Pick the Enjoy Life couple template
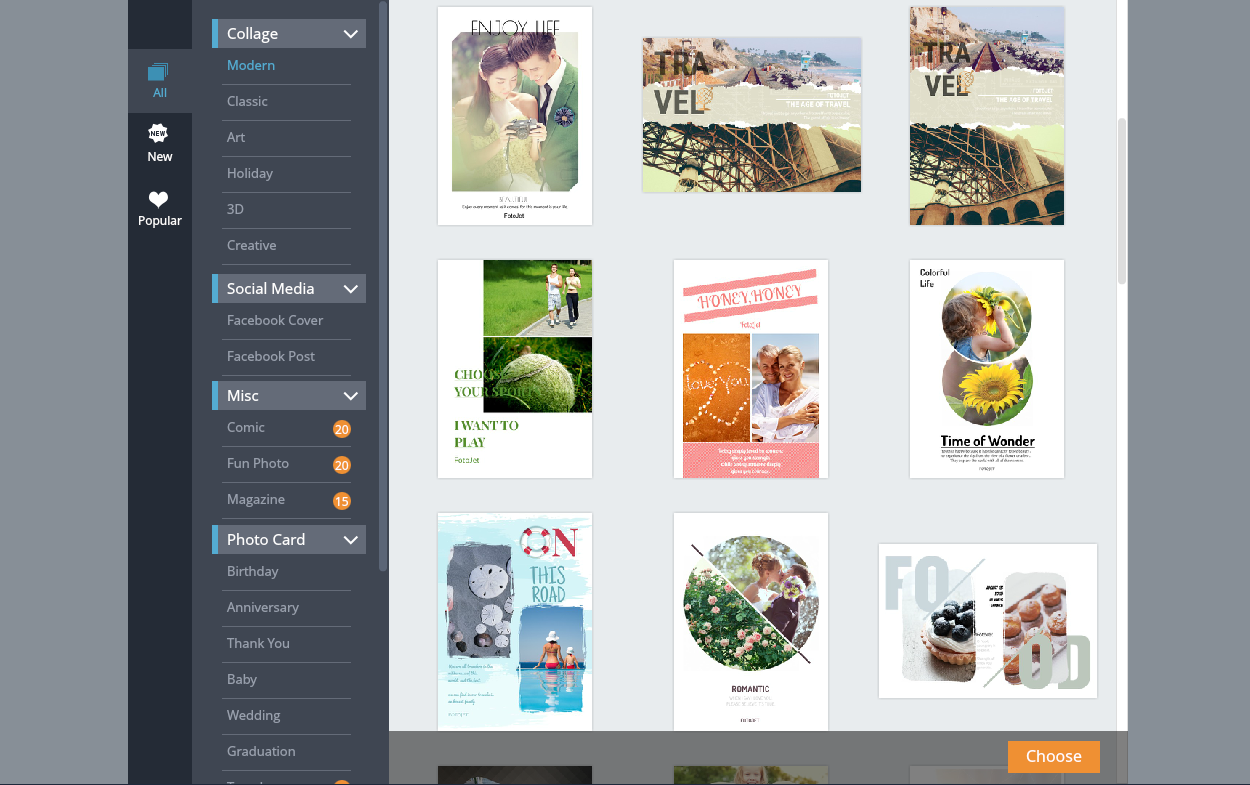This screenshot has height=785, width=1250. pyautogui.click(x=515, y=116)
